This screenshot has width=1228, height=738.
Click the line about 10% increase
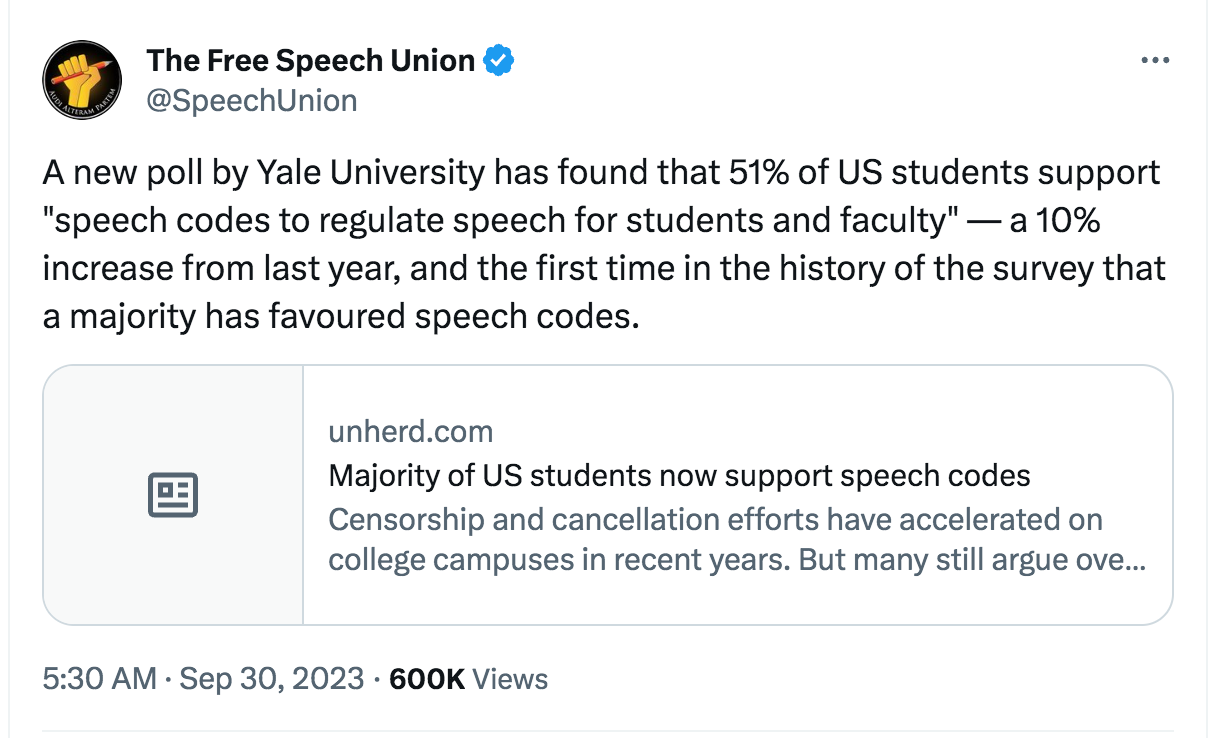[604, 270]
